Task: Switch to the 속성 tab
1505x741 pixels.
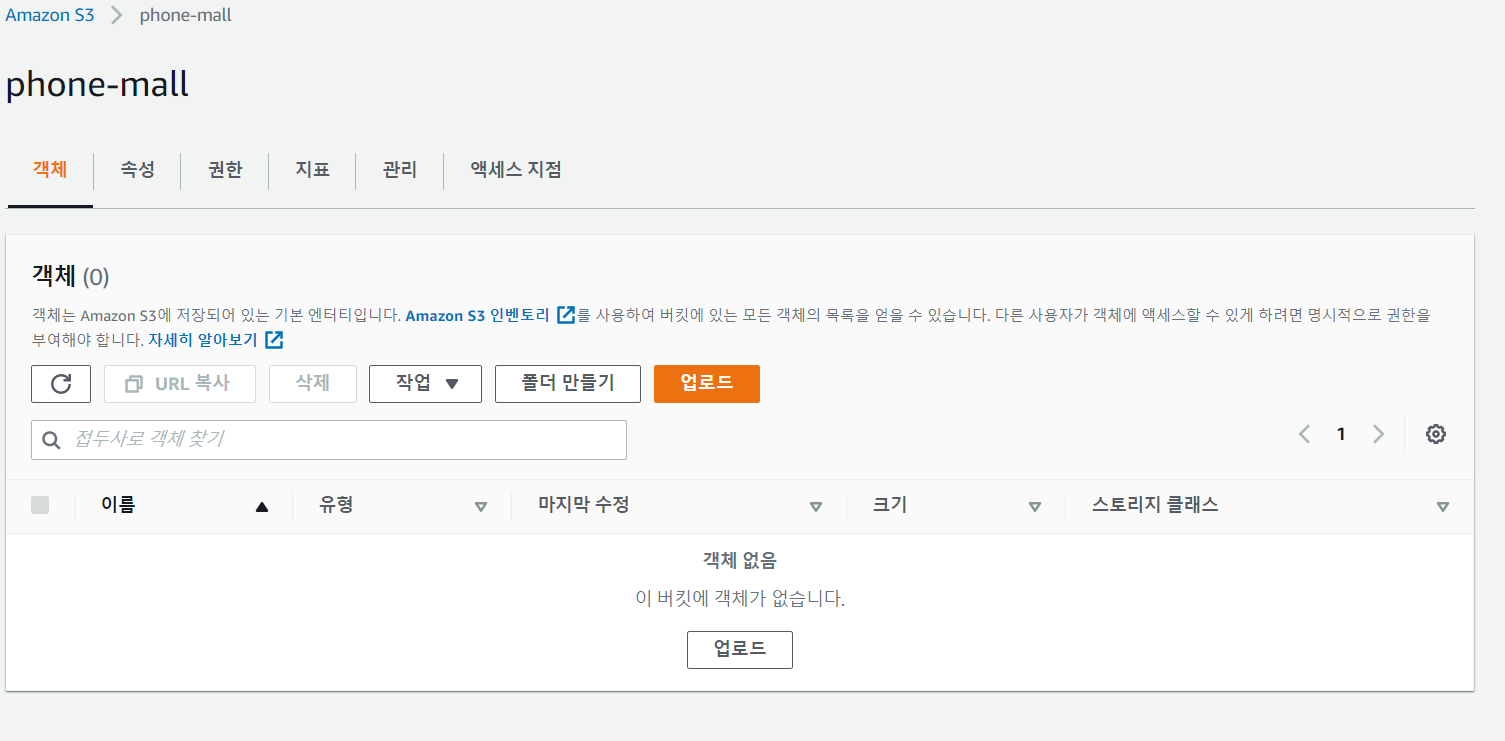Action: 137,170
